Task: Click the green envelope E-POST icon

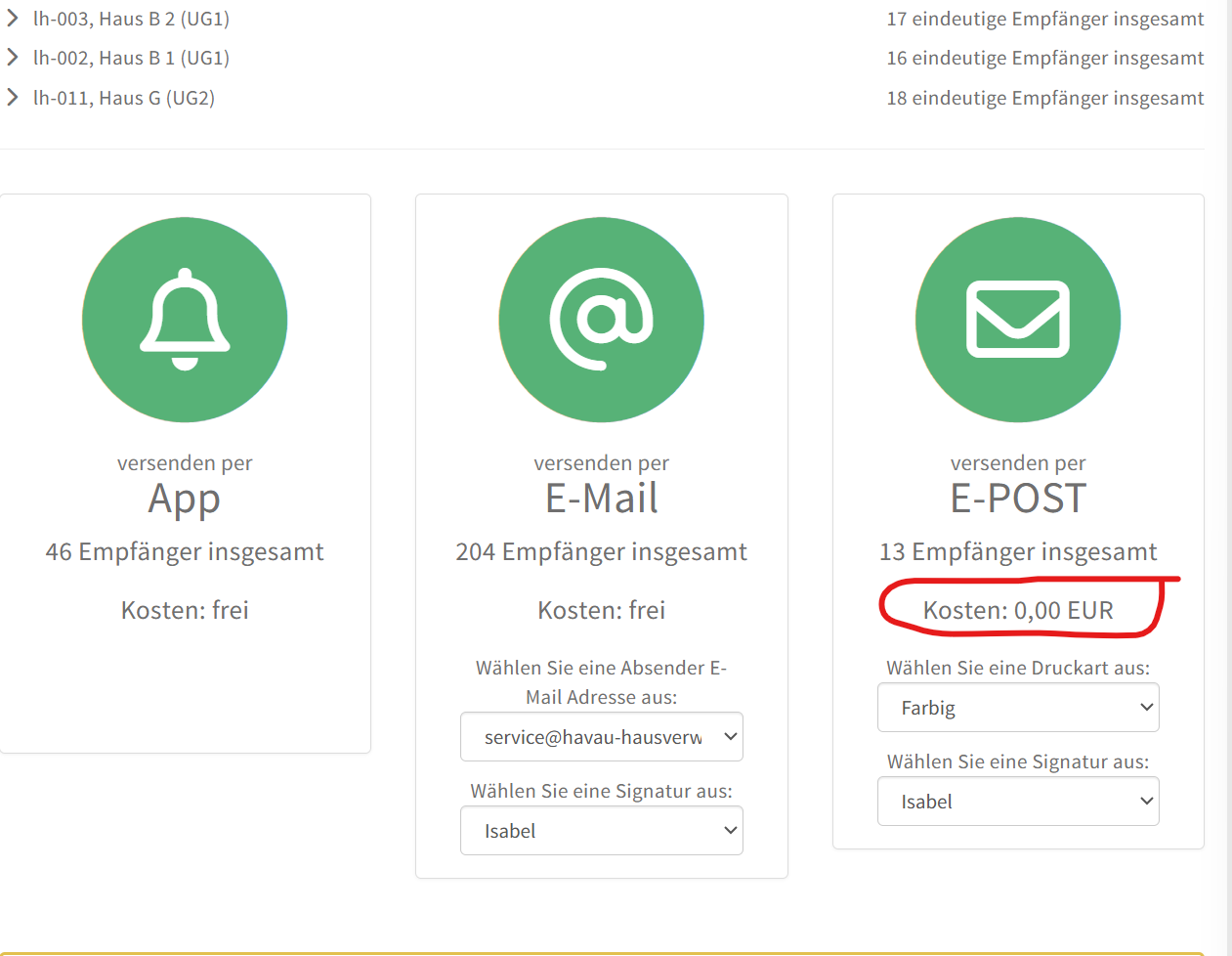Action: (x=1017, y=320)
